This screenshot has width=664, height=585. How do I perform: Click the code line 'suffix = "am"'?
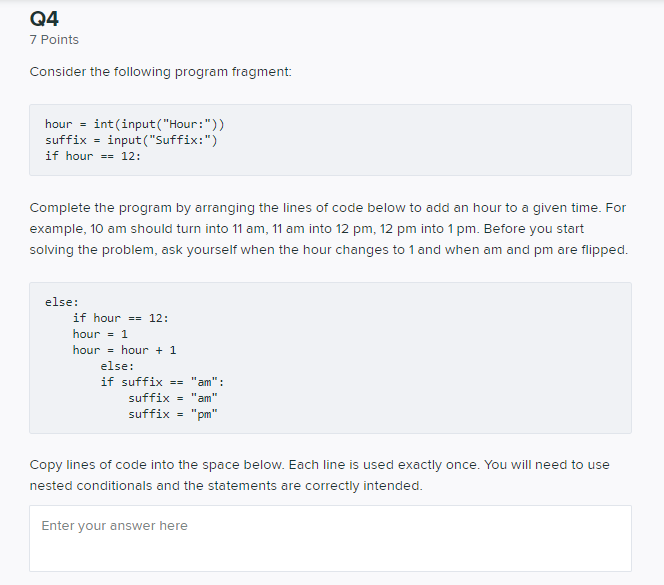[x=173, y=398]
